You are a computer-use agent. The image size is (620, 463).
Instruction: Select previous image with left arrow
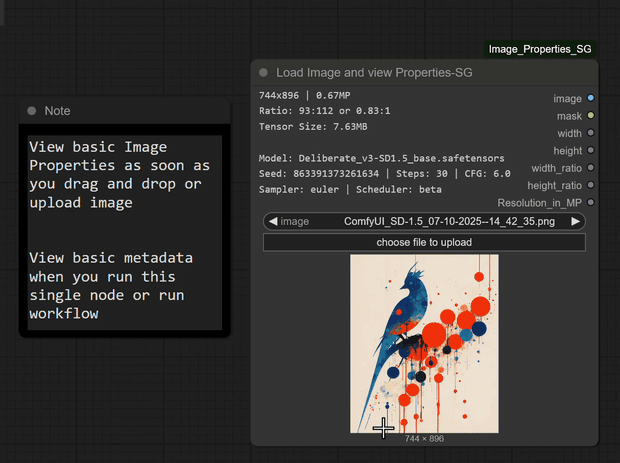[x=272, y=222]
